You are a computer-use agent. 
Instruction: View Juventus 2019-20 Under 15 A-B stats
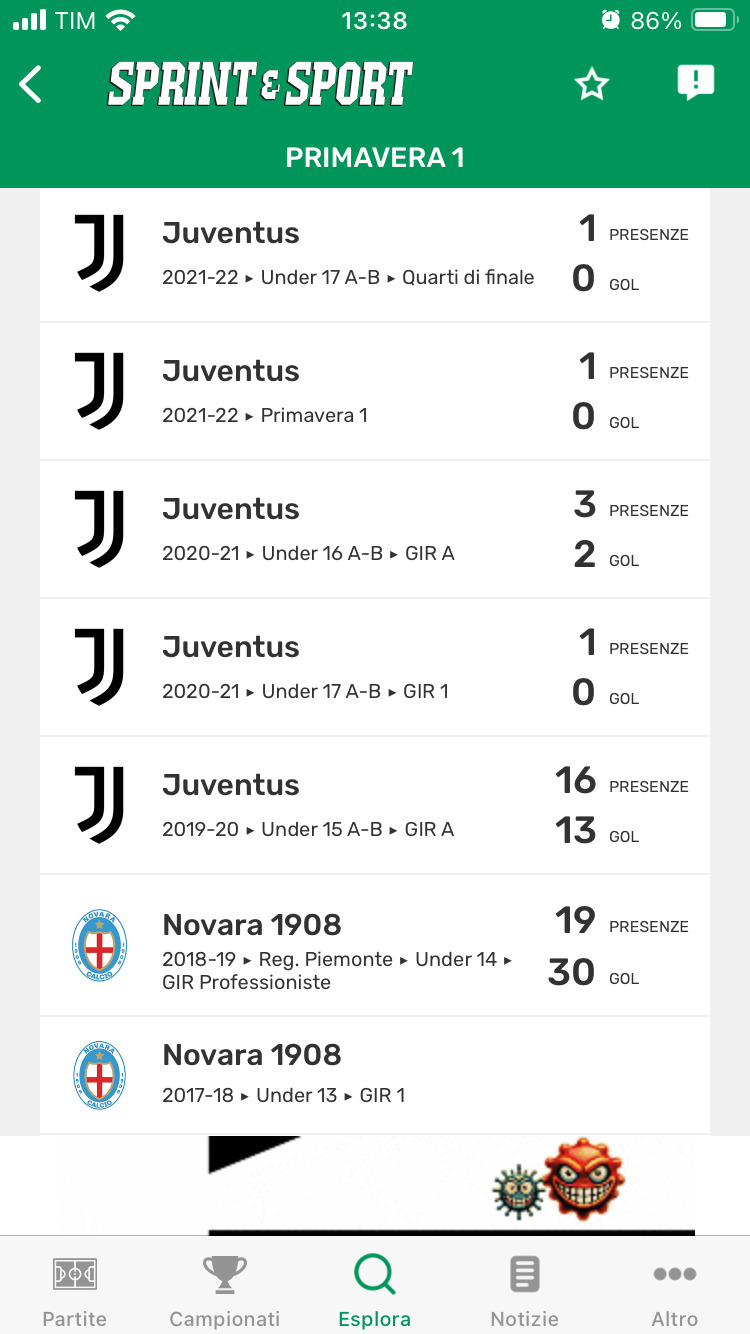350,805
